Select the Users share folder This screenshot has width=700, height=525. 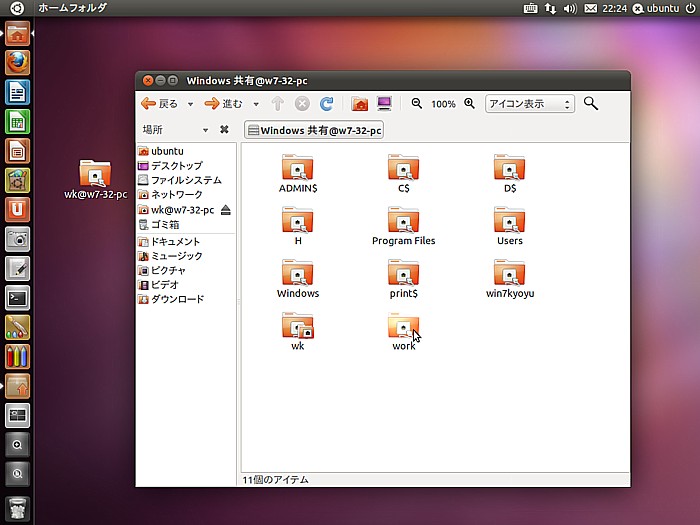[510, 226]
